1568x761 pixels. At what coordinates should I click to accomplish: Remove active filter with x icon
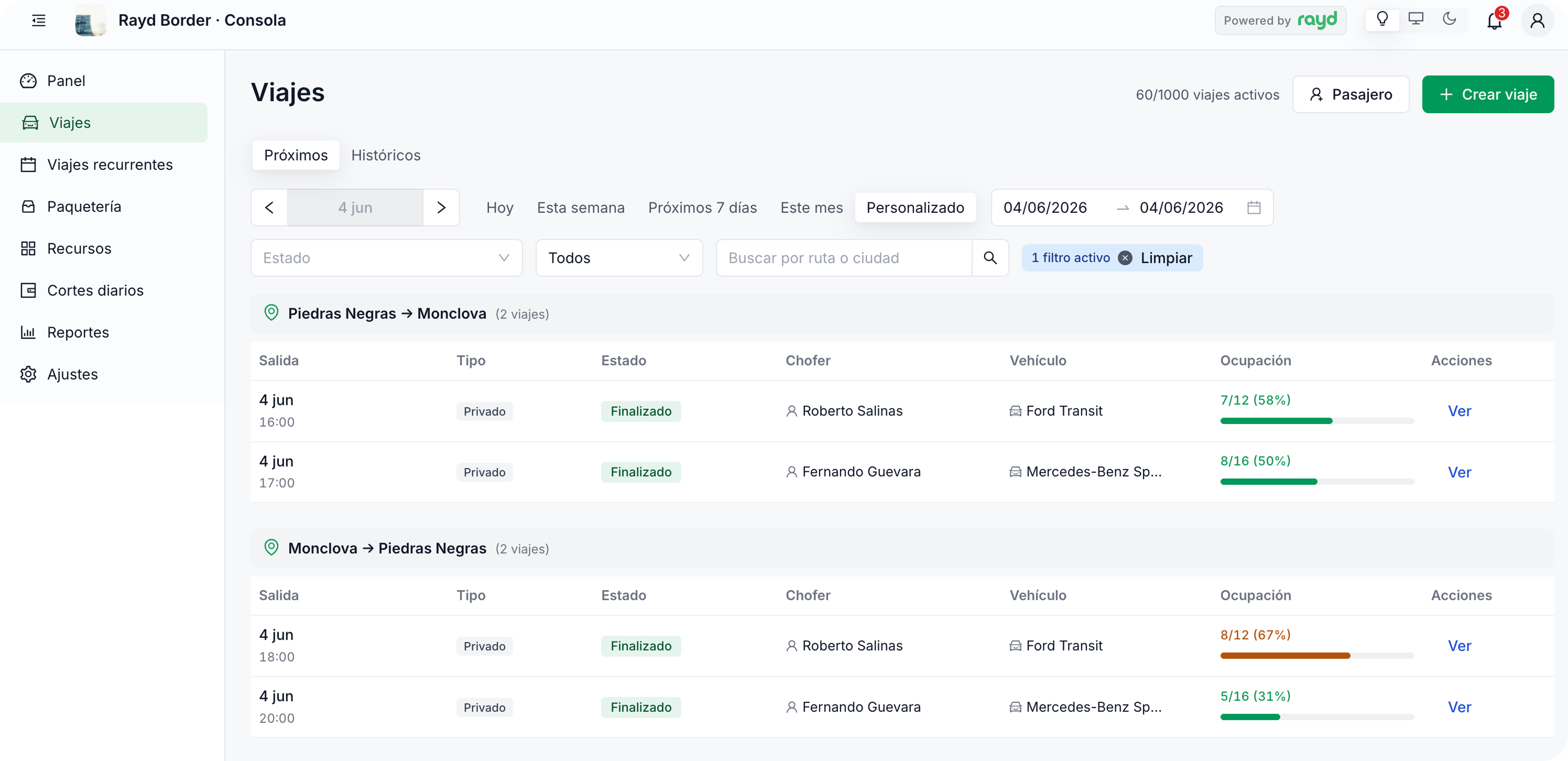(1125, 258)
